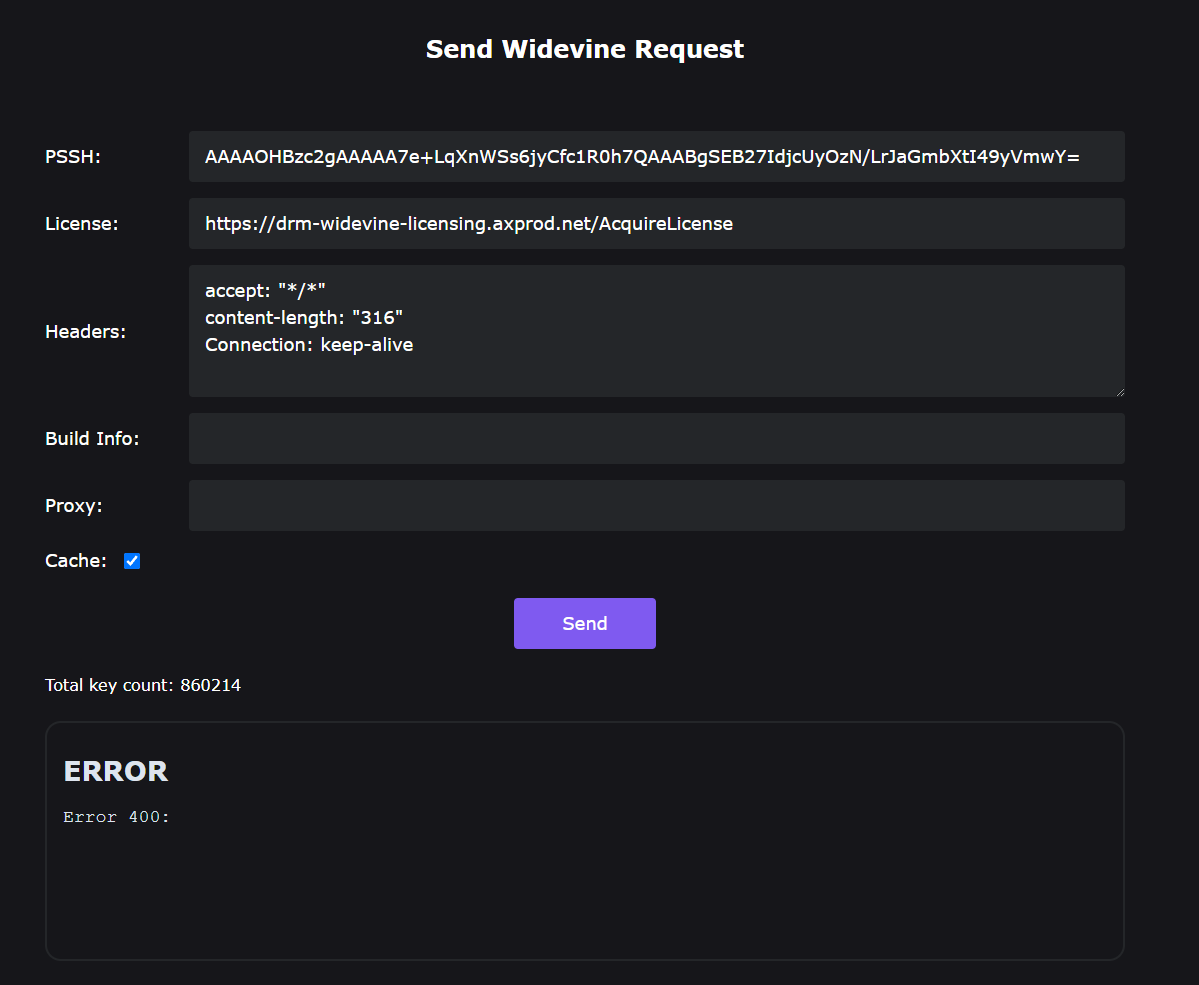This screenshot has height=985, width=1199.
Task: Click the 'Send Widevine Request' title
Action: tap(584, 49)
